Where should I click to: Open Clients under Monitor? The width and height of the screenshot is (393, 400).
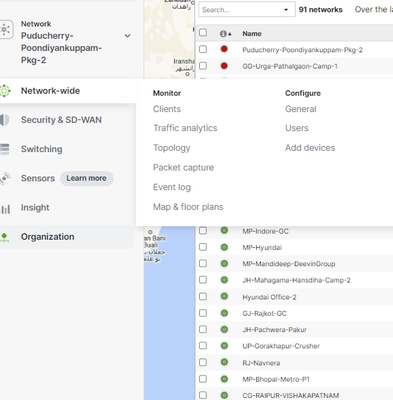coord(167,109)
